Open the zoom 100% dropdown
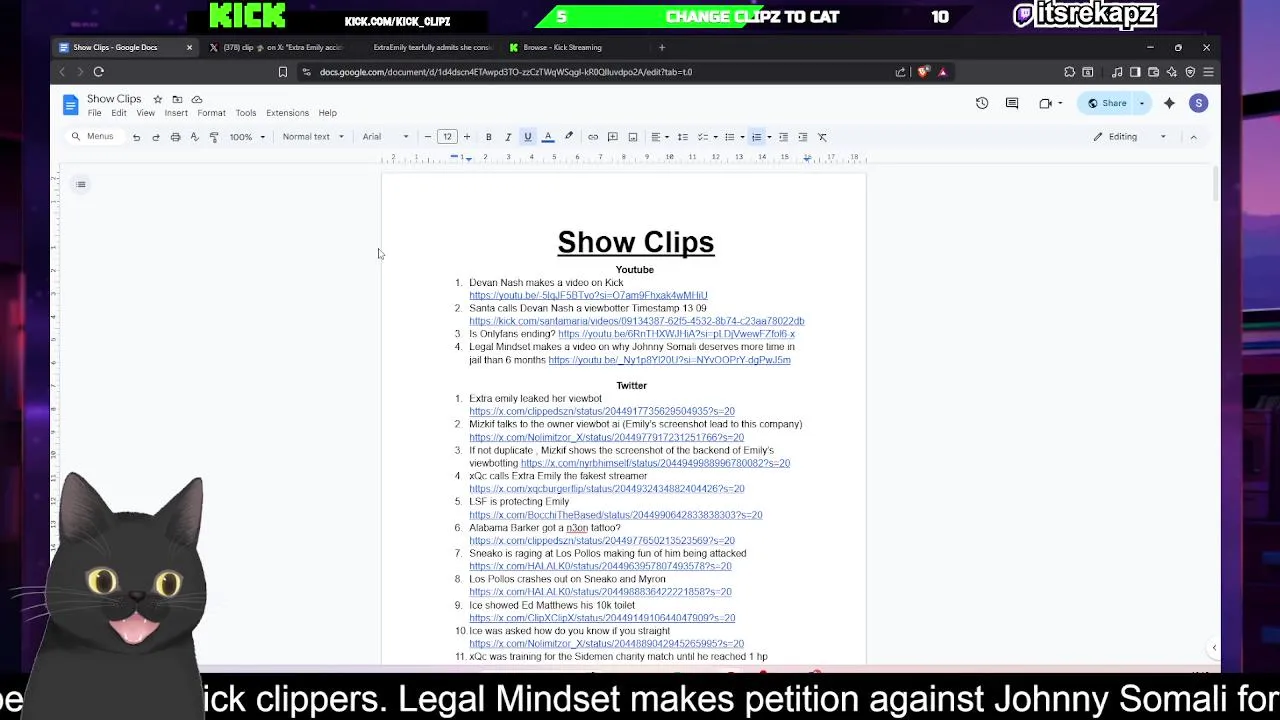The width and height of the screenshot is (1280, 720). 247,137
